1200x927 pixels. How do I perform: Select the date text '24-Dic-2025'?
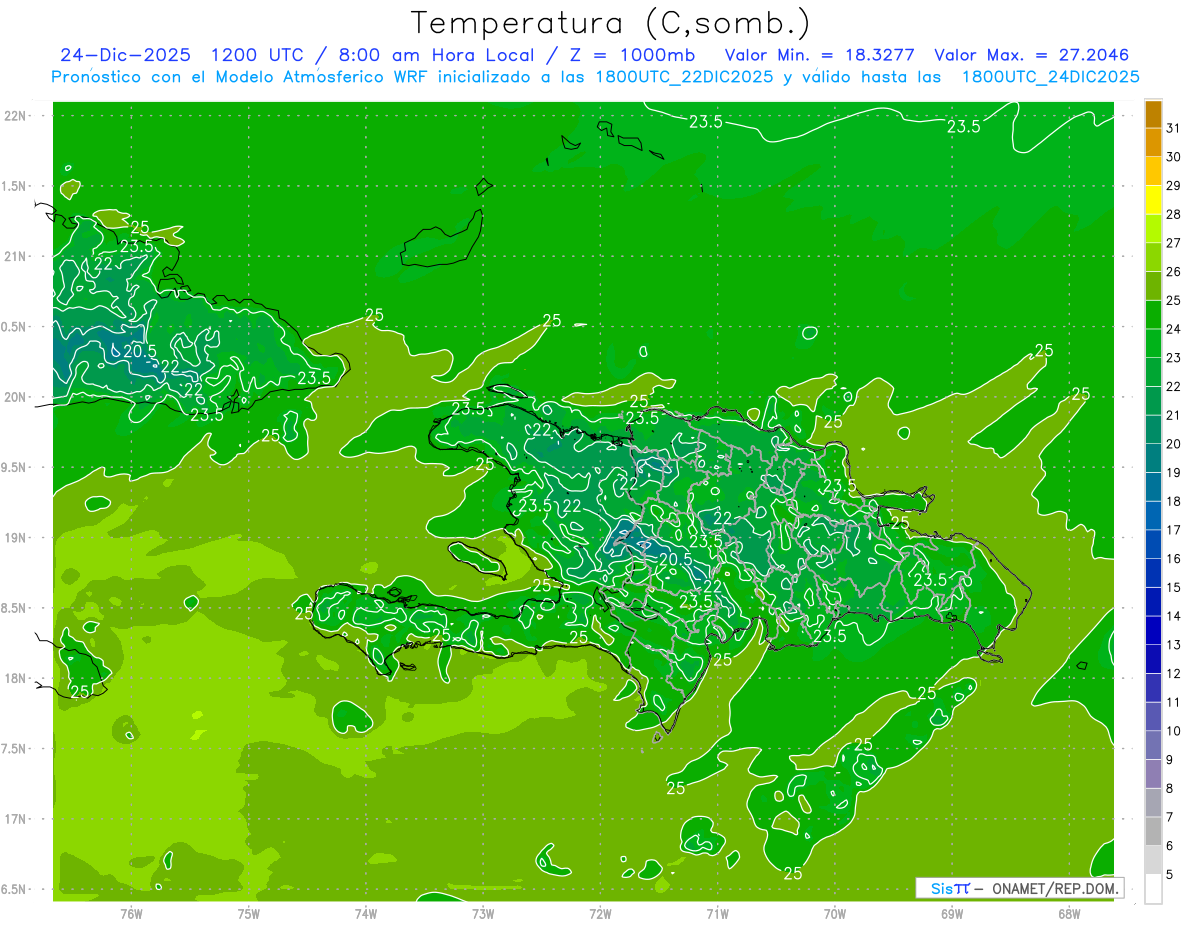pos(125,55)
